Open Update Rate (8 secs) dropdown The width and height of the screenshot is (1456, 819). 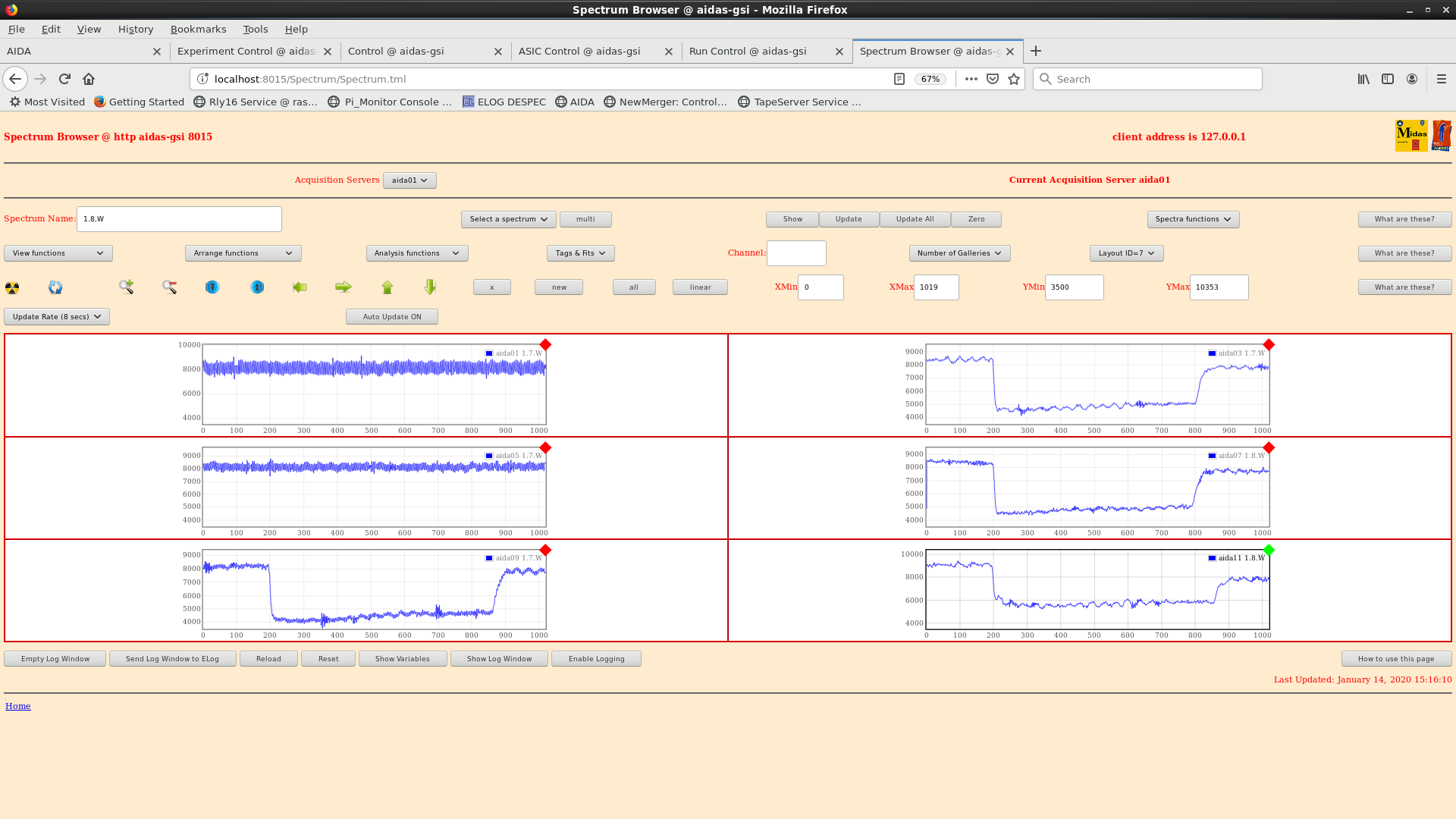coord(57,317)
